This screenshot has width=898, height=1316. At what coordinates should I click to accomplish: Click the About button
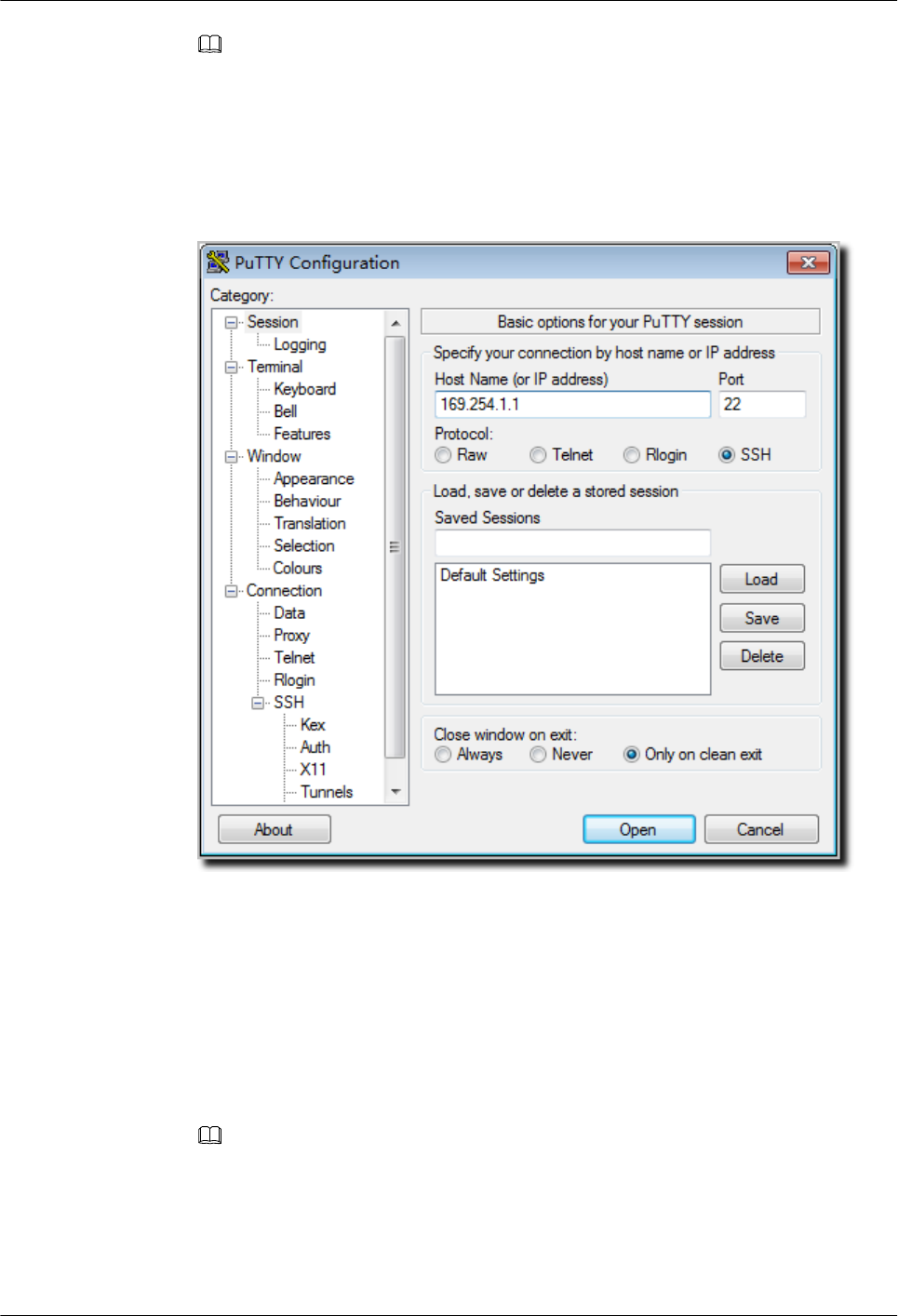click(x=275, y=829)
